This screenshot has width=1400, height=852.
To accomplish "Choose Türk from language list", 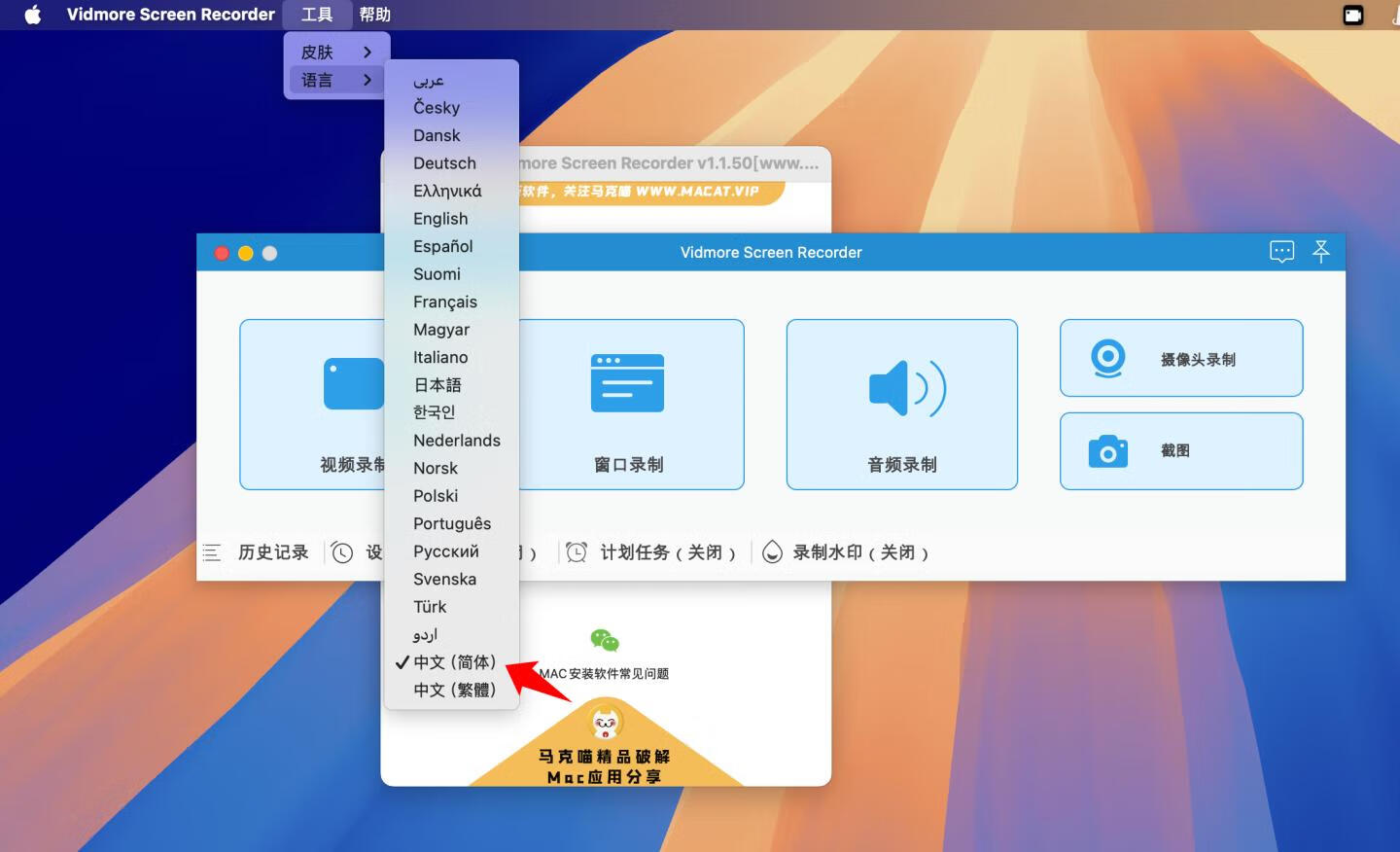I will [x=451, y=607].
